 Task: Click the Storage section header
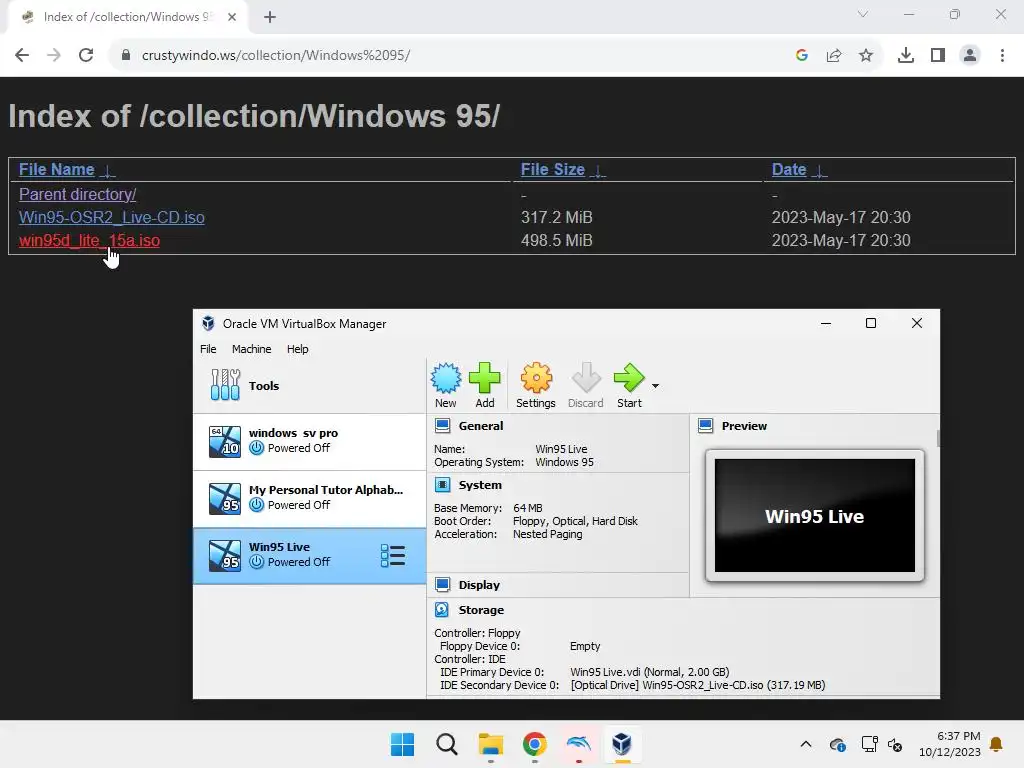[x=481, y=610]
